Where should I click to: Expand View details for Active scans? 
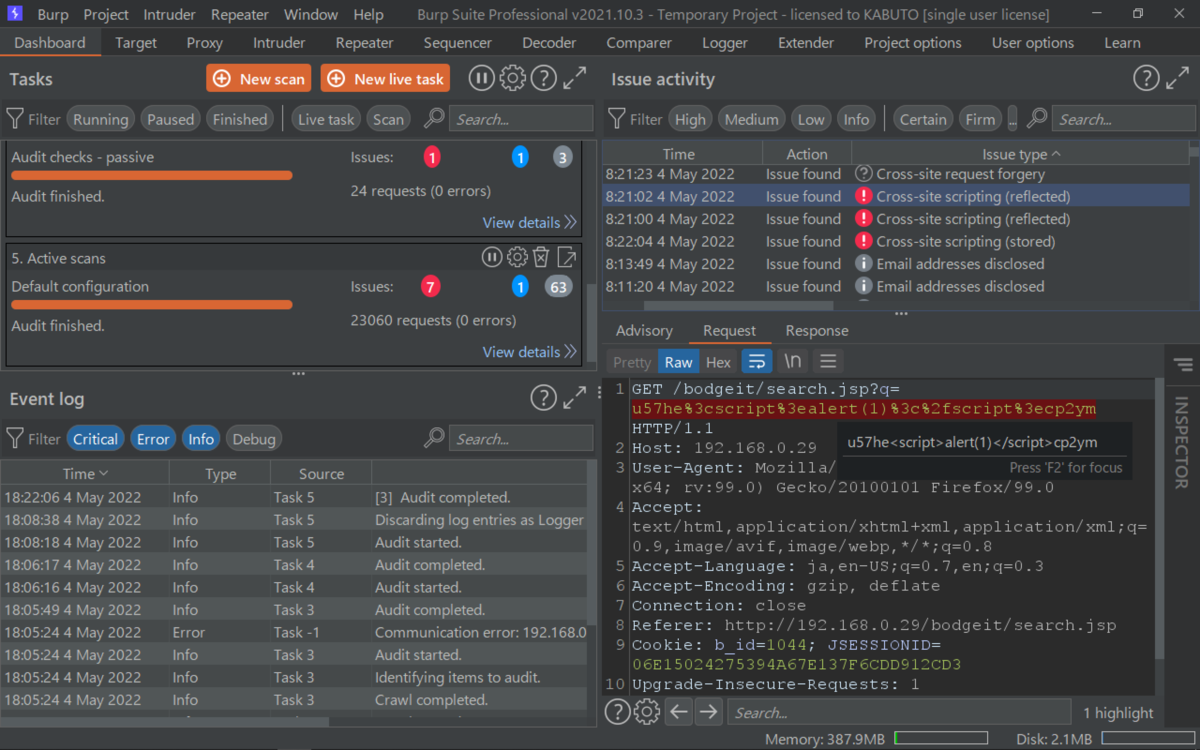529,351
